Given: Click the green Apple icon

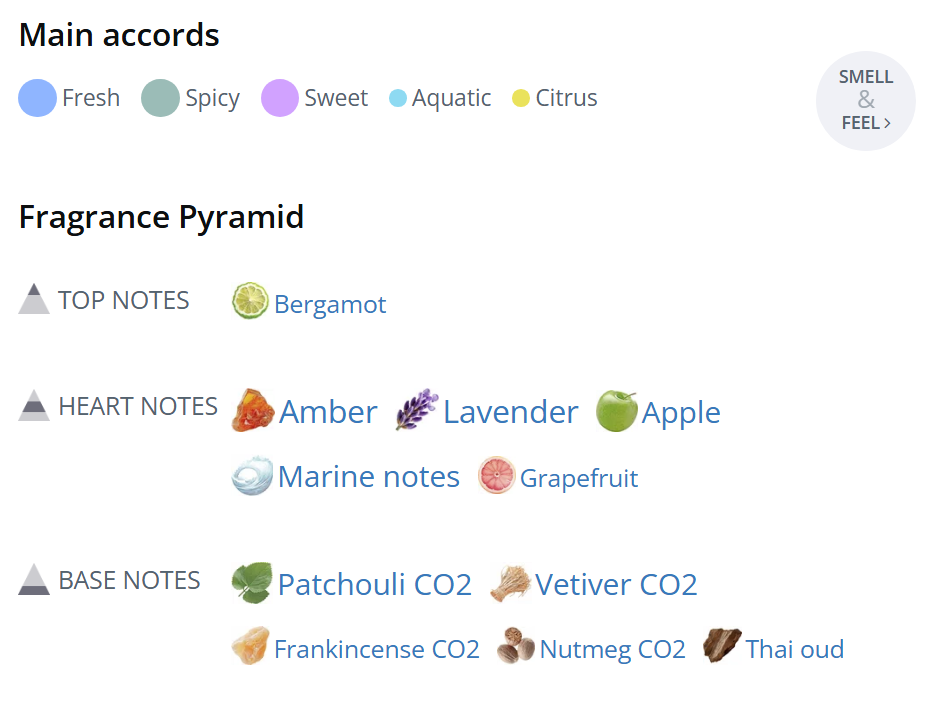Looking at the screenshot, I should 616,411.
